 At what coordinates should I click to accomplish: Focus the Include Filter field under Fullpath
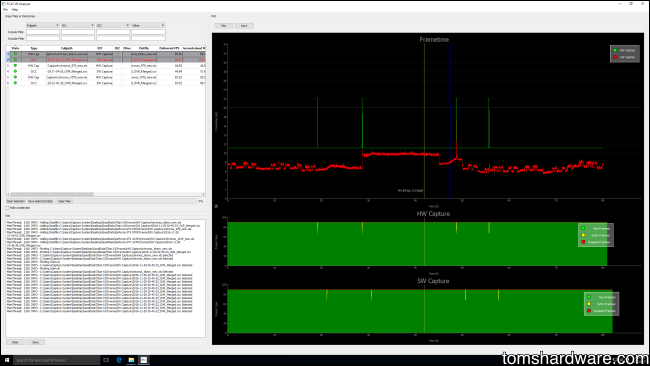pos(43,32)
